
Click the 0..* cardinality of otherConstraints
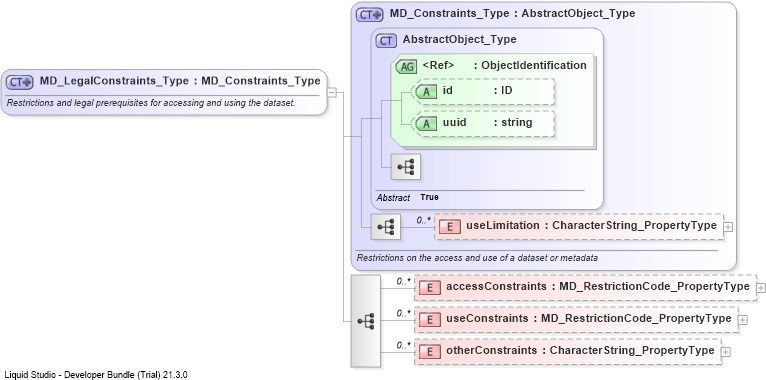[x=404, y=345]
